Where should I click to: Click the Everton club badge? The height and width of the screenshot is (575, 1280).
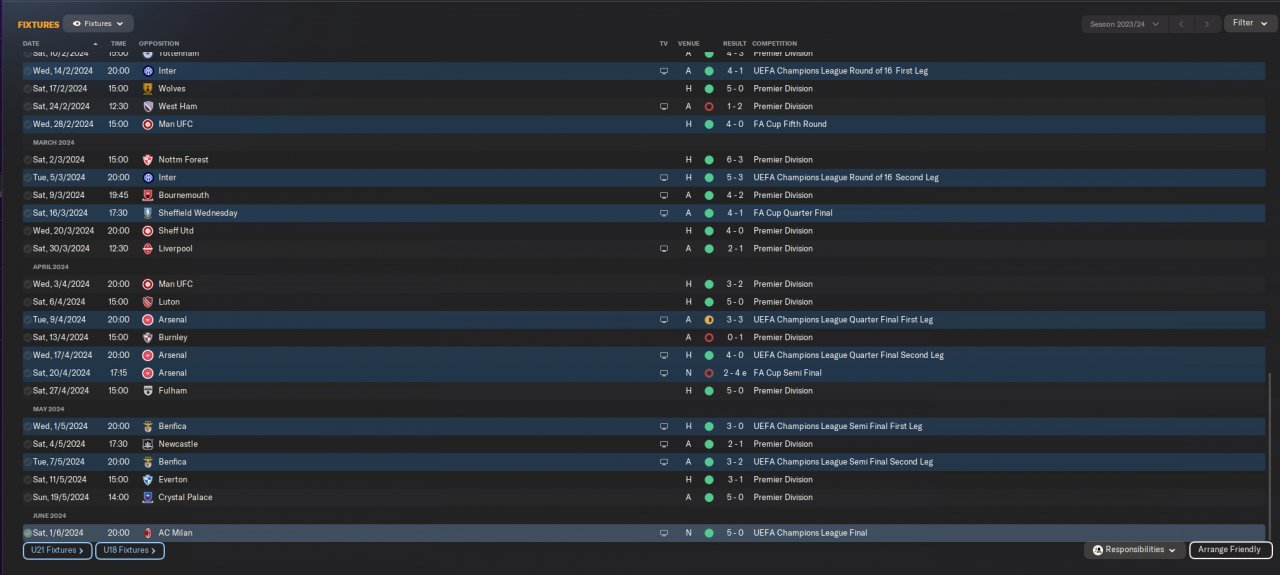148,480
